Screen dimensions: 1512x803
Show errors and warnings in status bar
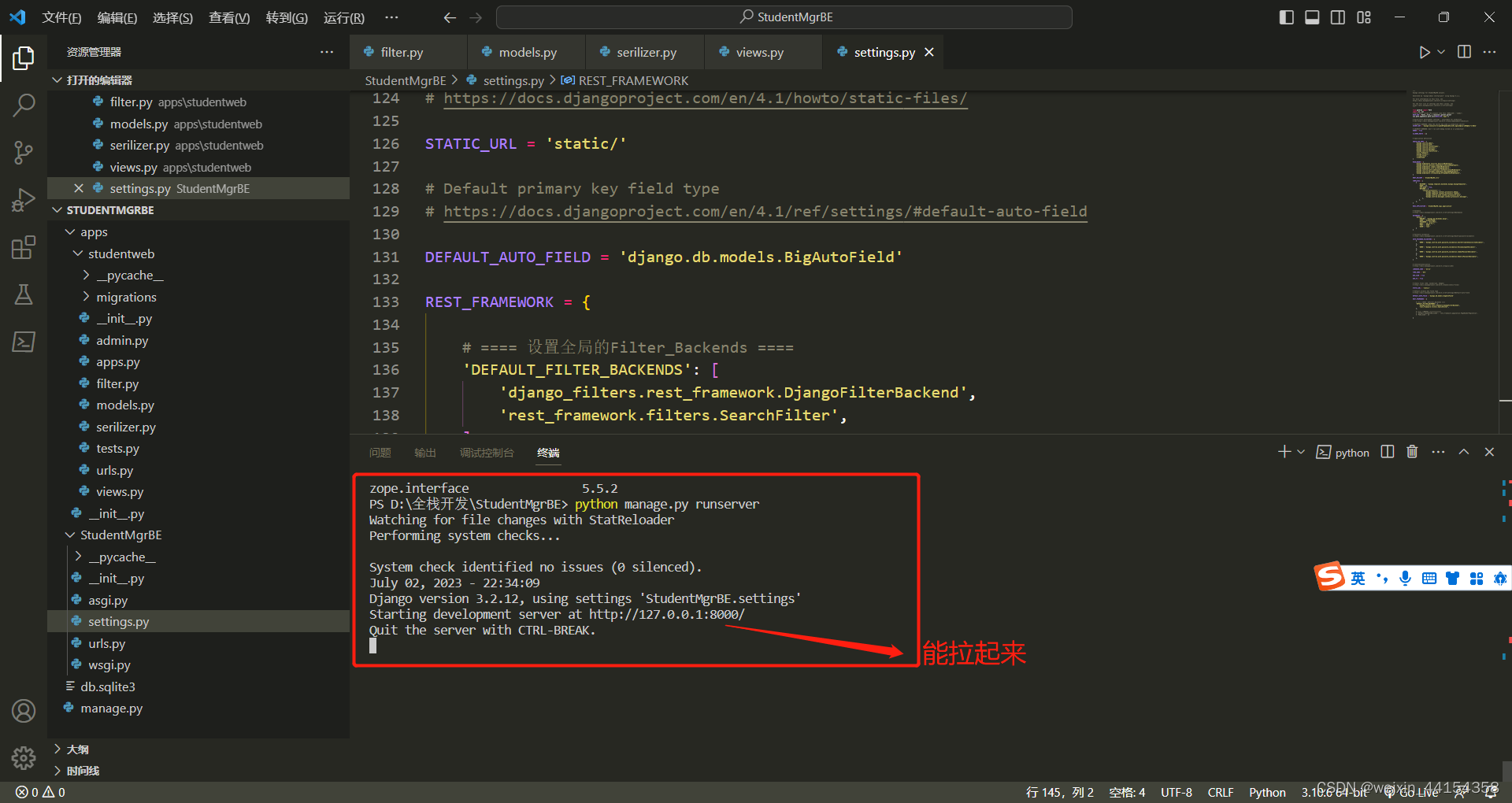[41, 792]
